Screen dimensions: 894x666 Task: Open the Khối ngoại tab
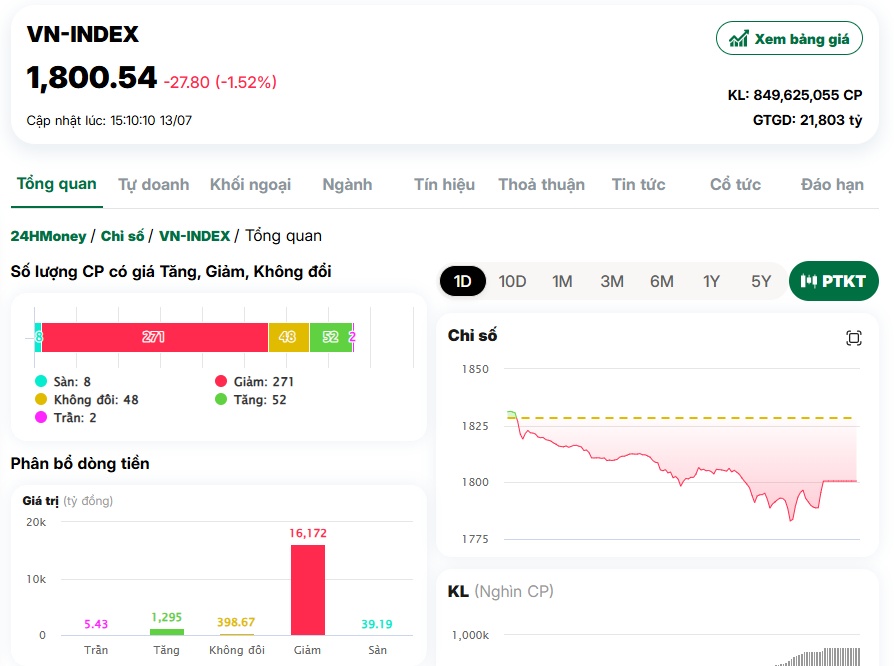tap(250, 185)
